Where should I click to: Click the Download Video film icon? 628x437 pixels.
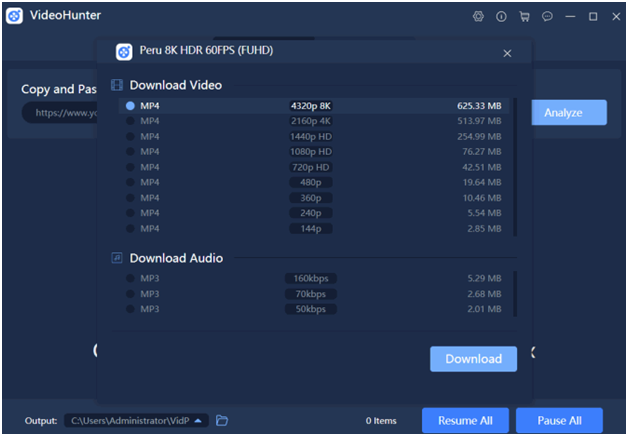(x=117, y=85)
